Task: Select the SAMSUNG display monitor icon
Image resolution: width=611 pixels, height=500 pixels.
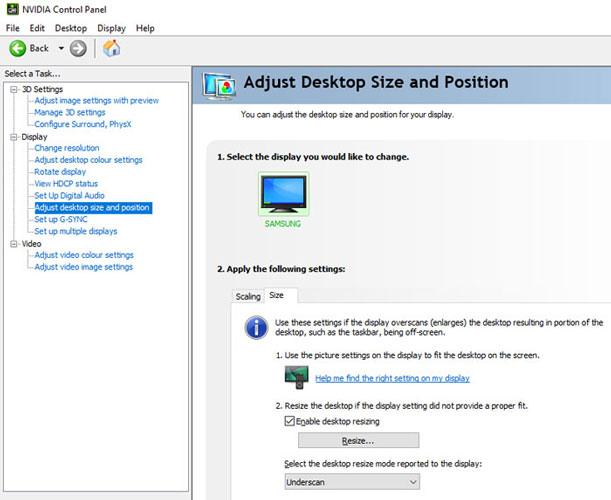Action: 283,195
